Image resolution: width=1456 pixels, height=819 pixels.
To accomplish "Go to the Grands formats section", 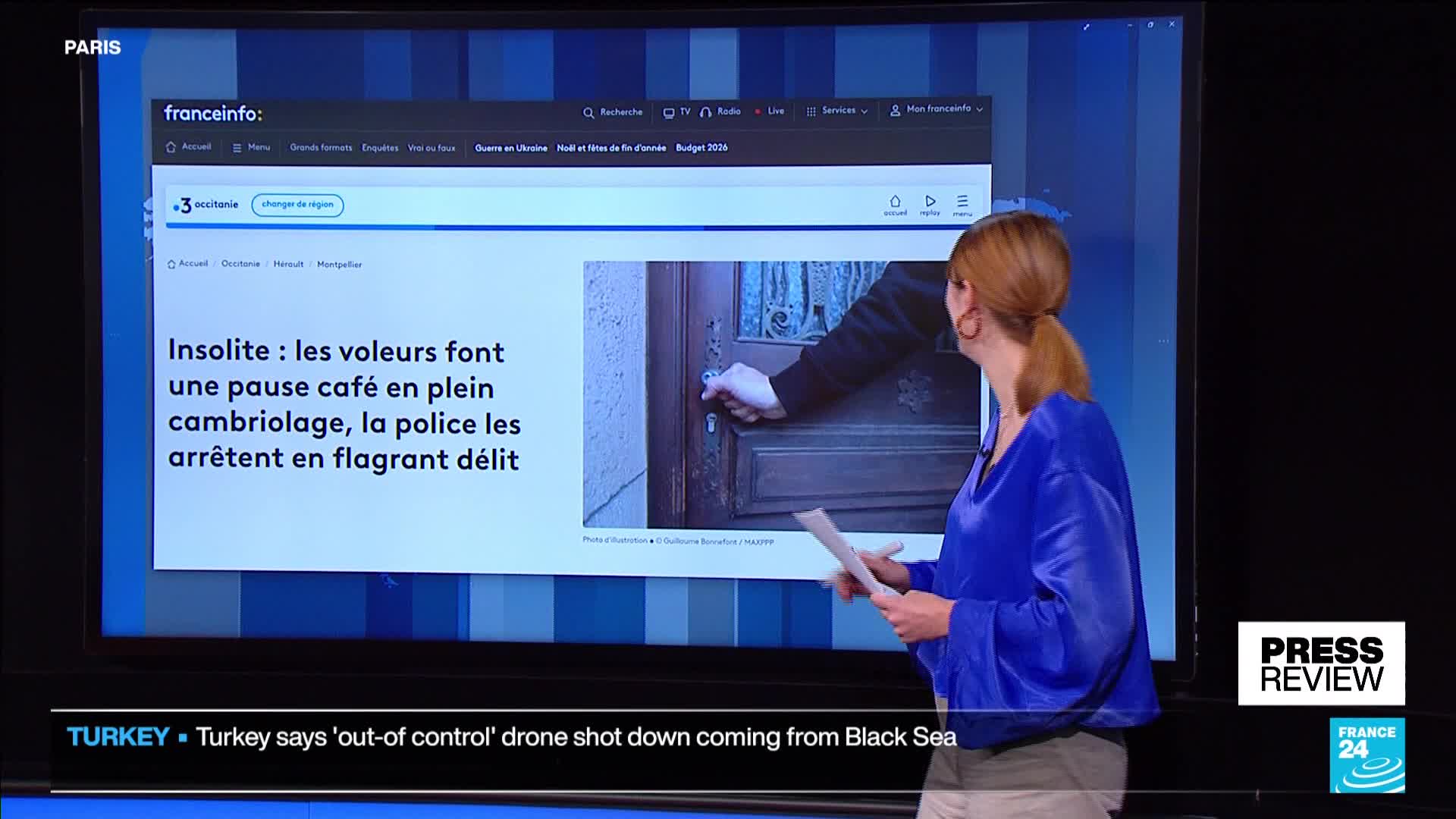I will (x=321, y=148).
